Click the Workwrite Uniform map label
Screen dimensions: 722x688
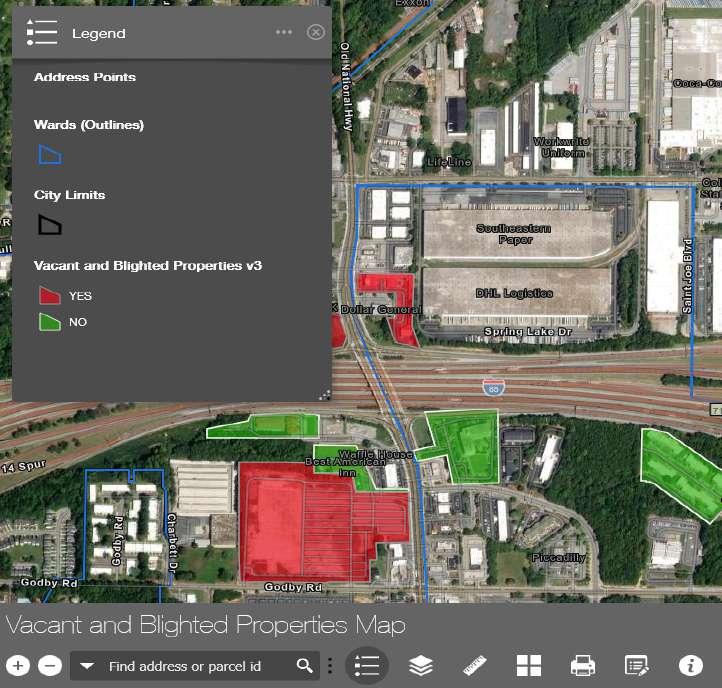pyautogui.click(x=561, y=147)
